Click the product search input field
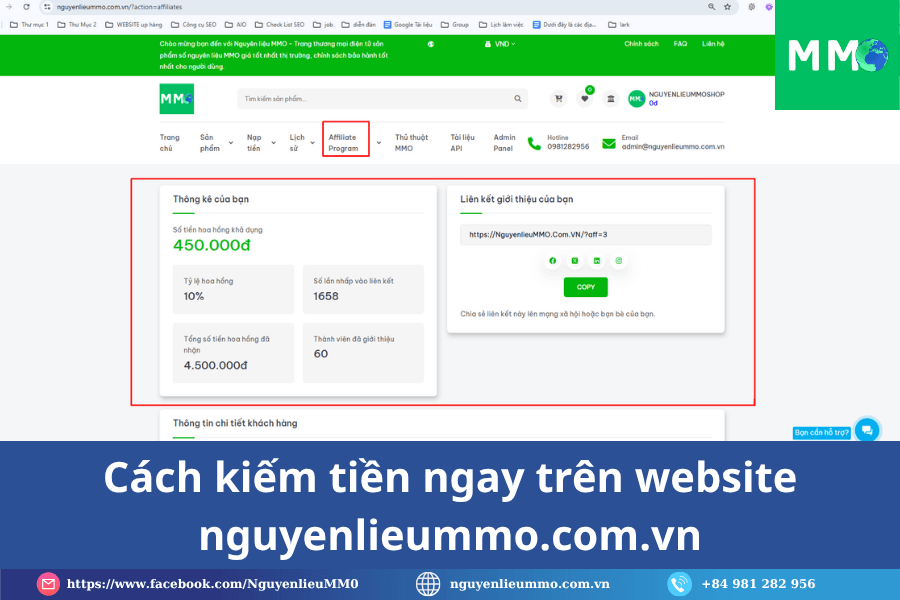The height and width of the screenshot is (600, 900). [375, 99]
